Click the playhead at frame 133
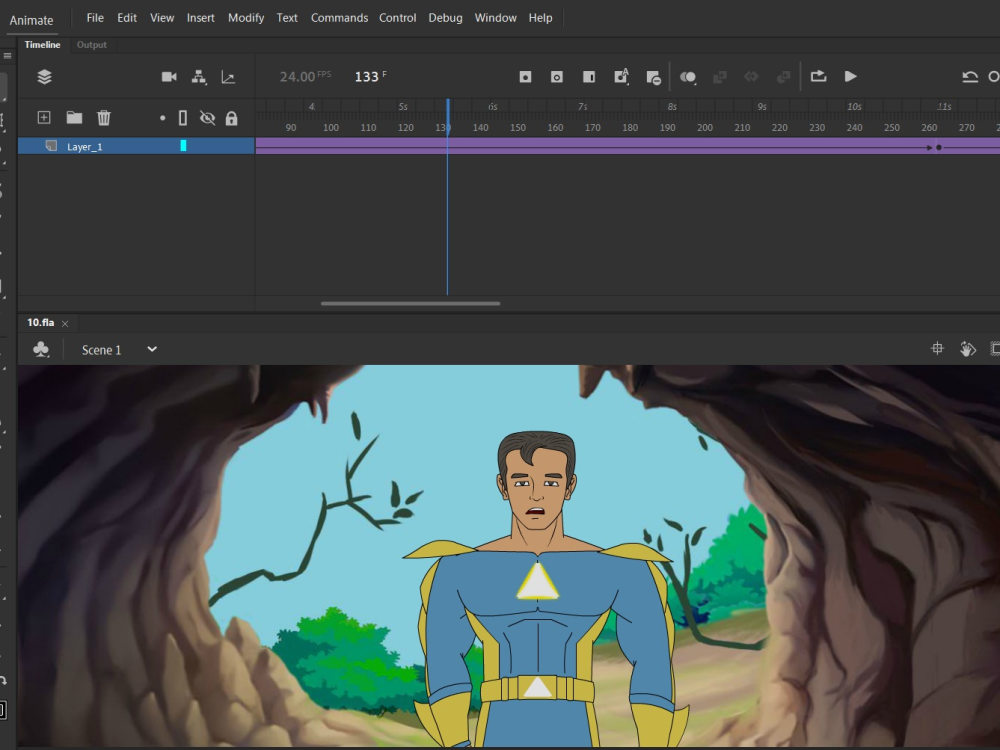Viewport: 1000px width, 750px height. click(x=448, y=115)
